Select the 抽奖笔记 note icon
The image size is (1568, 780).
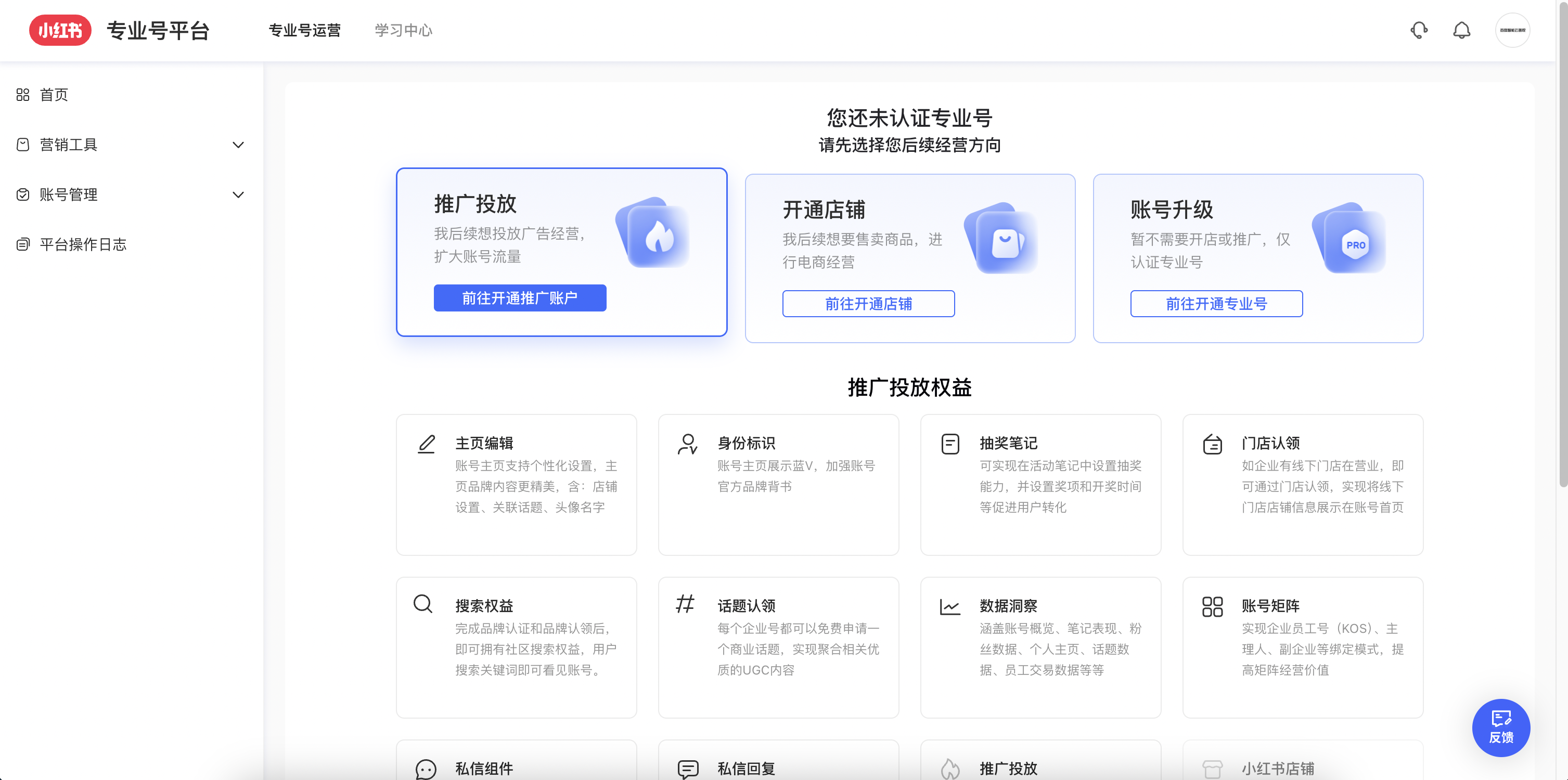[950, 444]
